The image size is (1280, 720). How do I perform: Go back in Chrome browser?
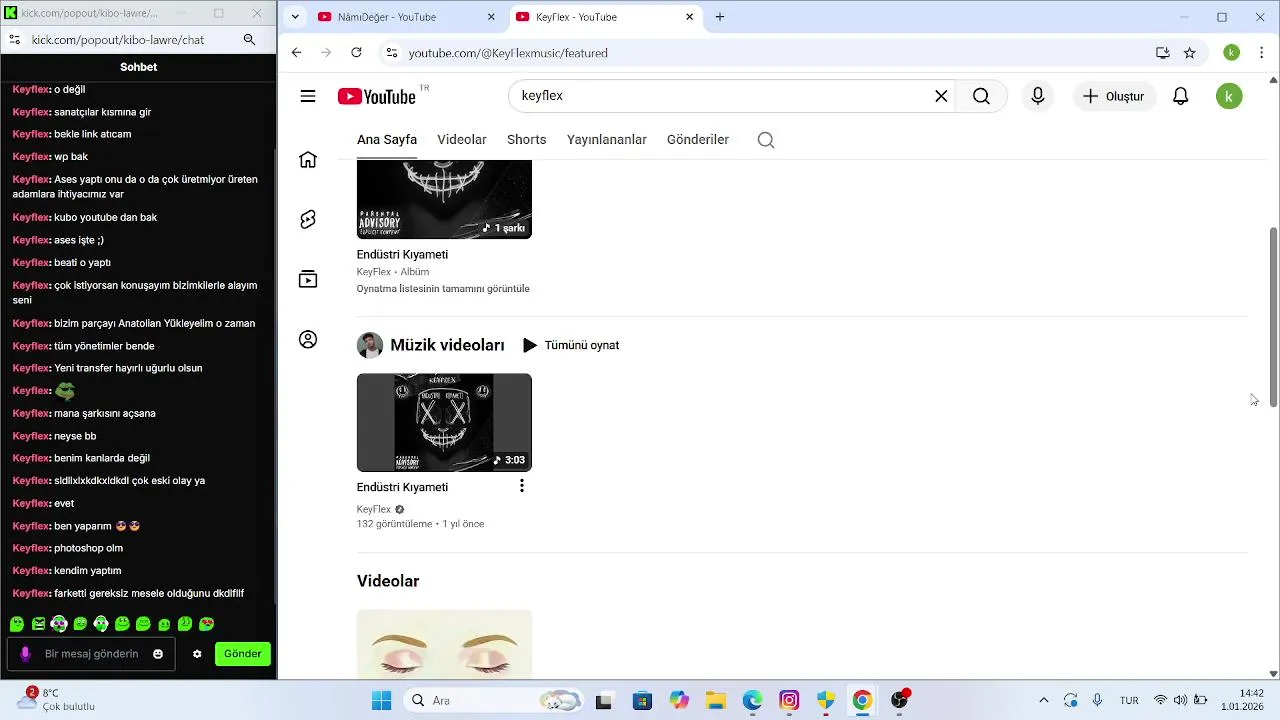[x=296, y=52]
